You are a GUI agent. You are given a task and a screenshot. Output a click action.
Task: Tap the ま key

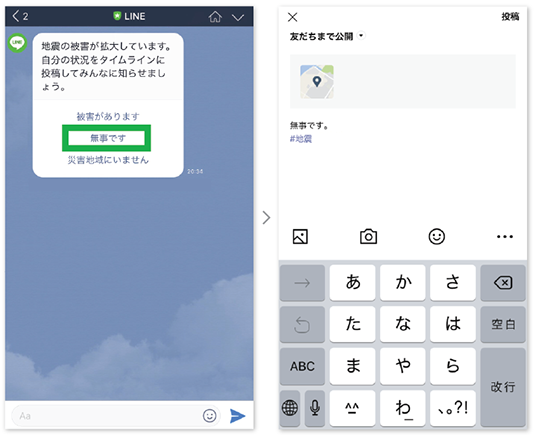coord(352,366)
